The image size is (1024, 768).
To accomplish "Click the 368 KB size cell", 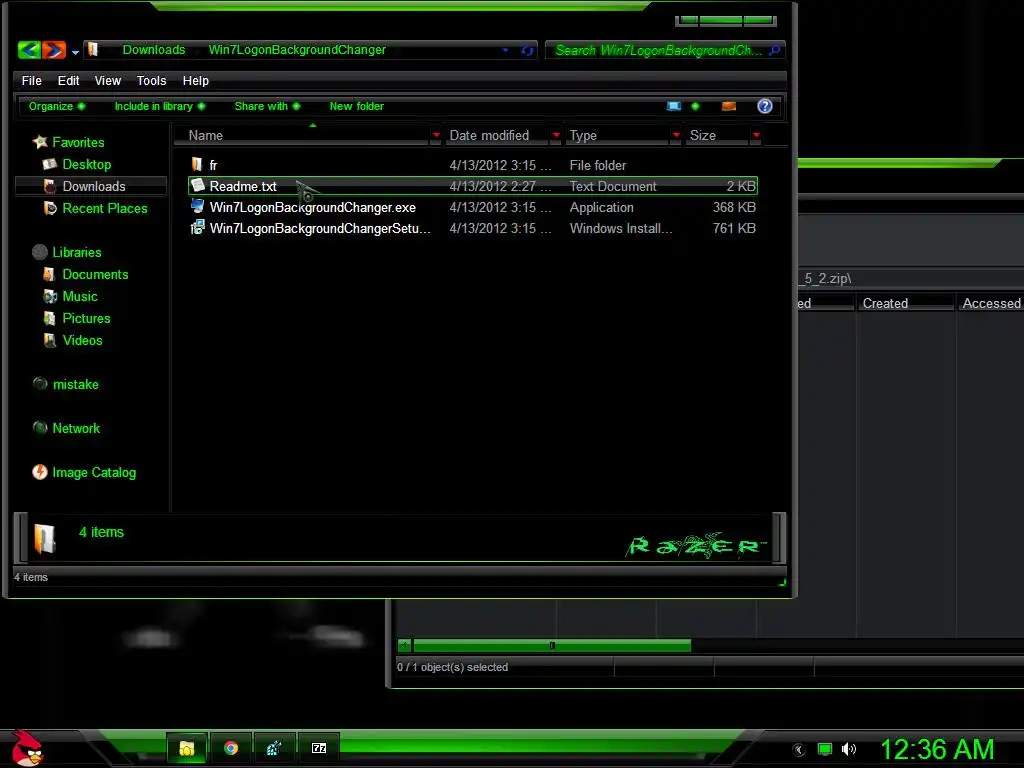I will [734, 208].
